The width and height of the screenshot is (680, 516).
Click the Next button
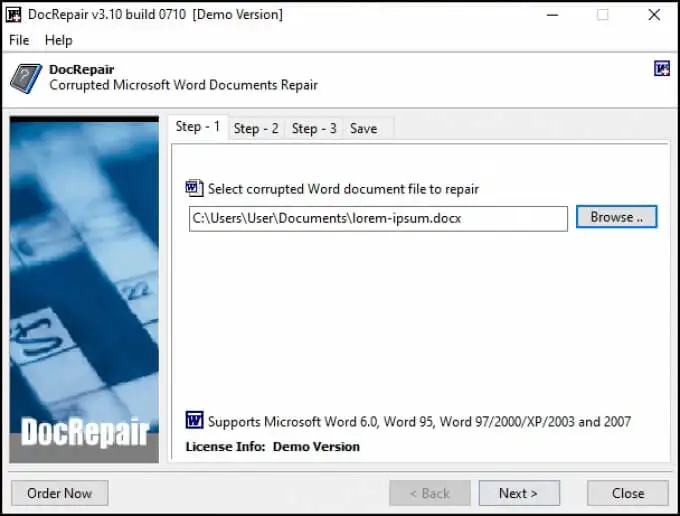click(519, 493)
